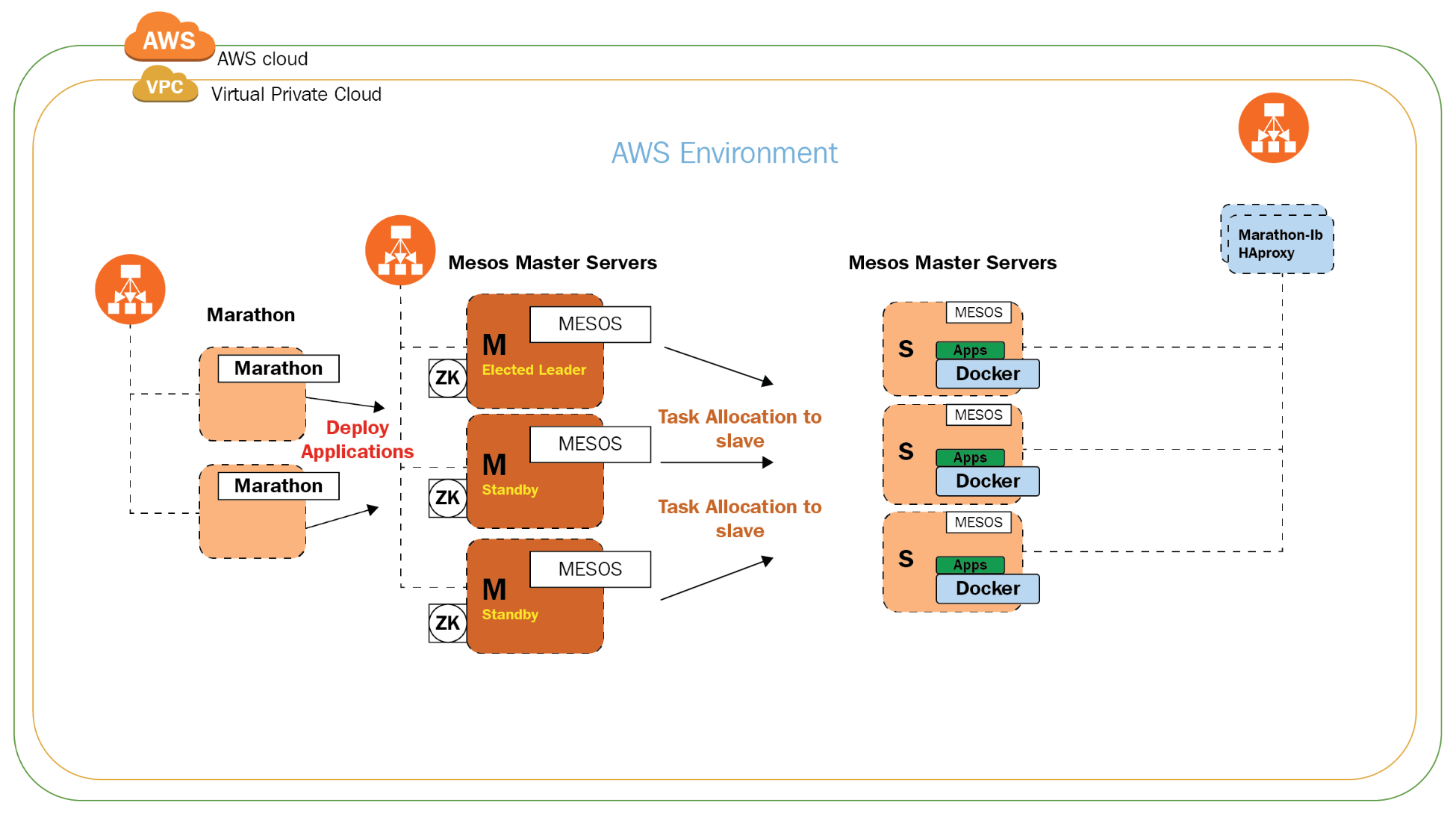1456x815 pixels.
Task: Click the Docker box in middle slave
Action: [x=987, y=481]
